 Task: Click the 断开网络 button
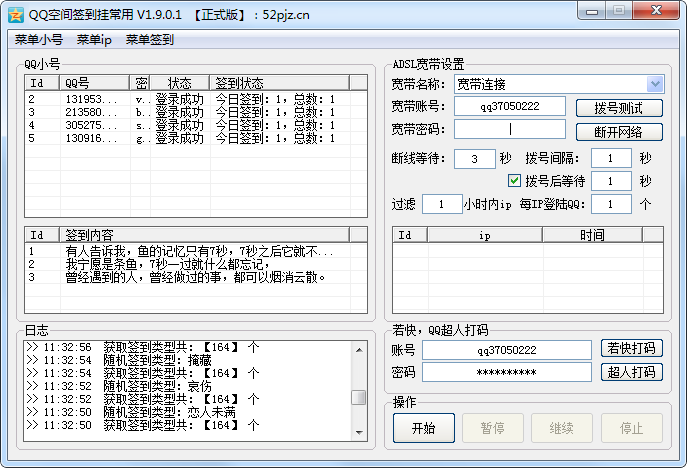(x=619, y=132)
